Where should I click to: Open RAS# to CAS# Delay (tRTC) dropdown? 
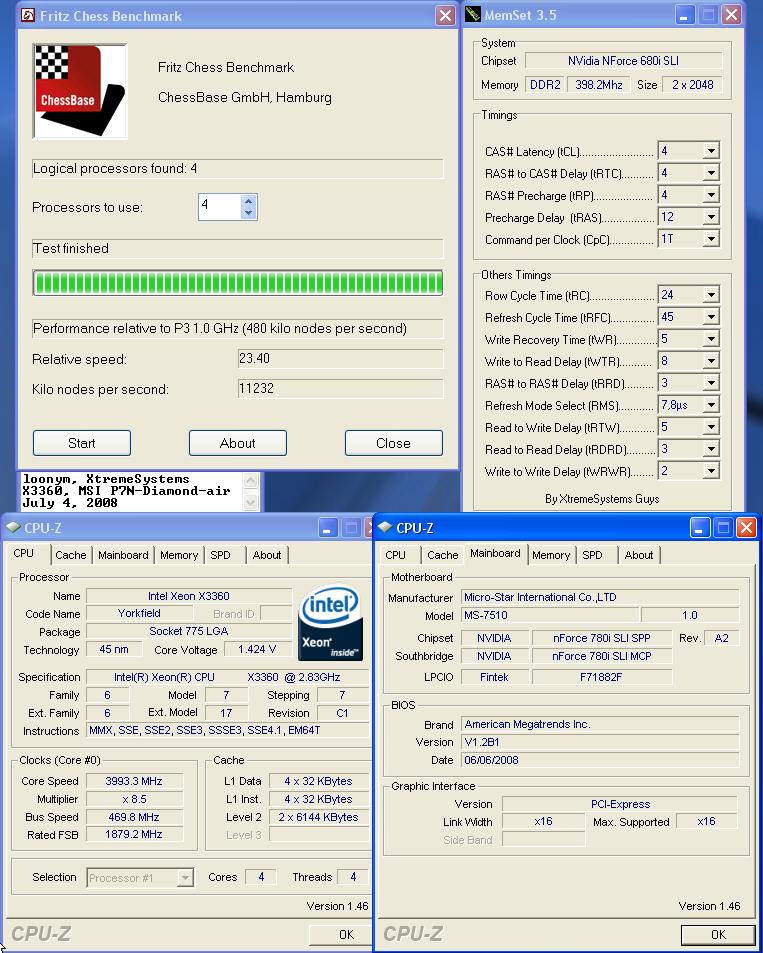711,173
